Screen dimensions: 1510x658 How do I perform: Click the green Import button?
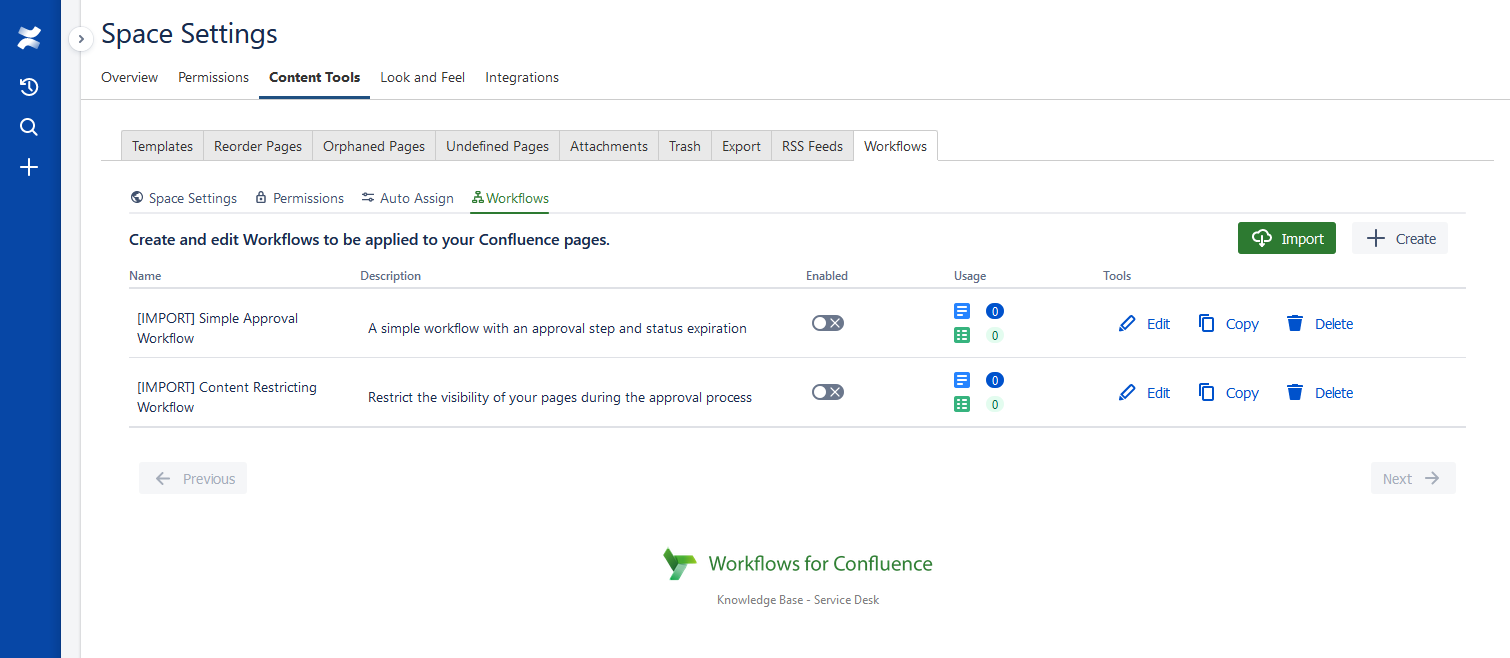[1286, 238]
